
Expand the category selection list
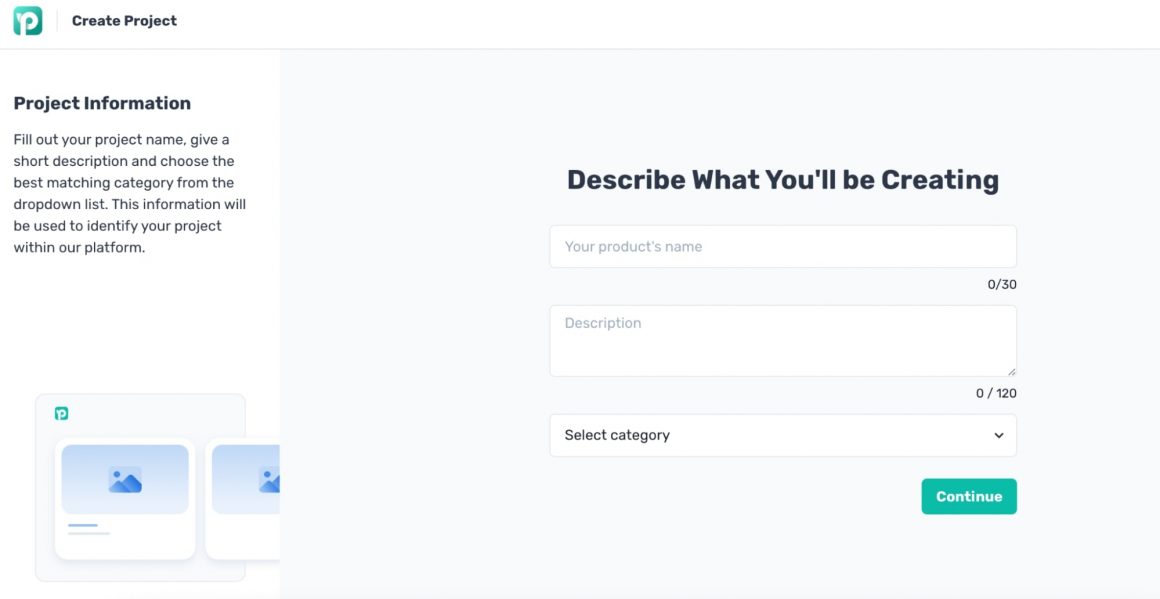pyautogui.click(x=782, y=435)
